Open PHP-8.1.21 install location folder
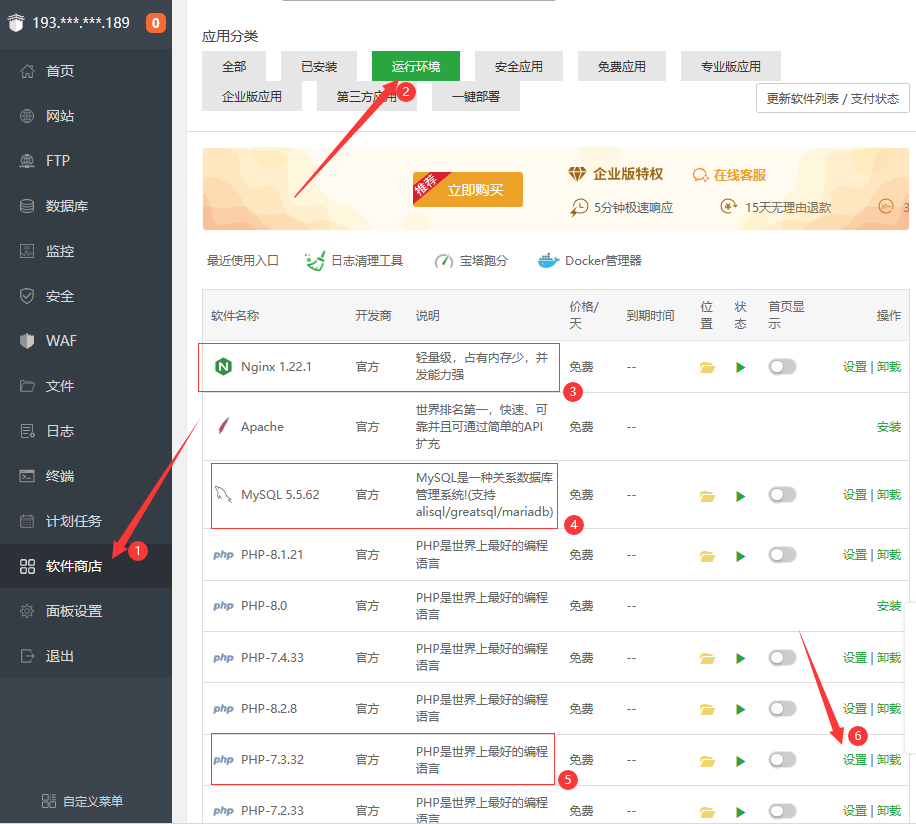 (x=707, y=556)
